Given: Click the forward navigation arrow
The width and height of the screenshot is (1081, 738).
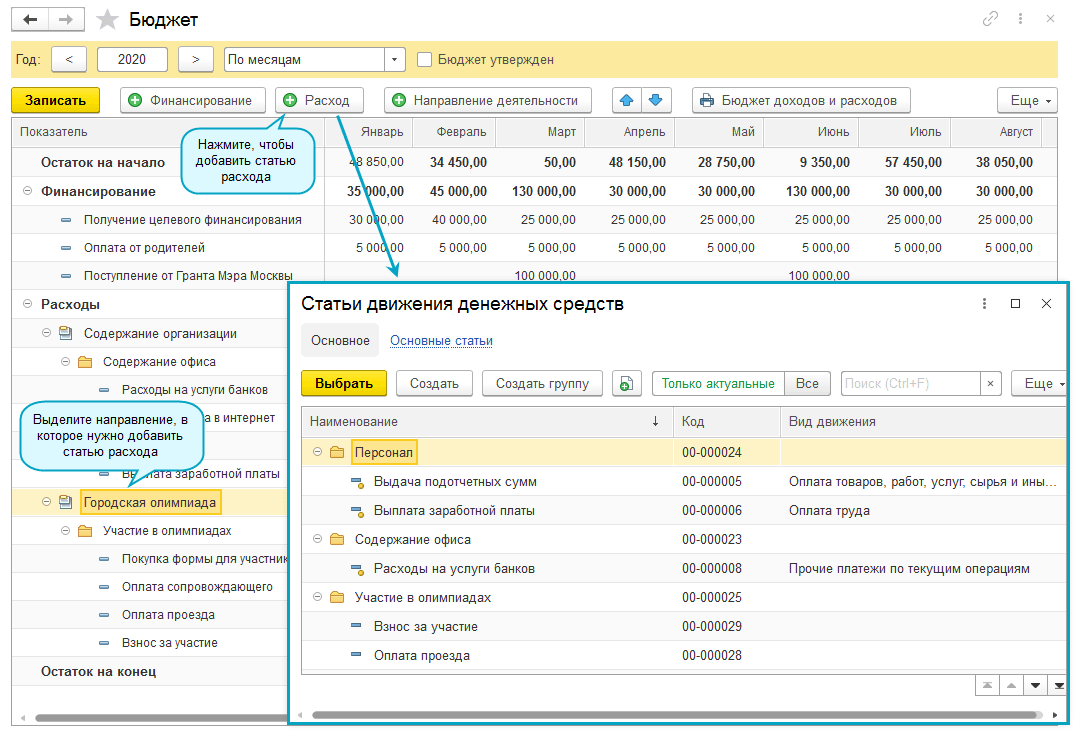Looking at the screenshot, I should (x=66, y=20).
